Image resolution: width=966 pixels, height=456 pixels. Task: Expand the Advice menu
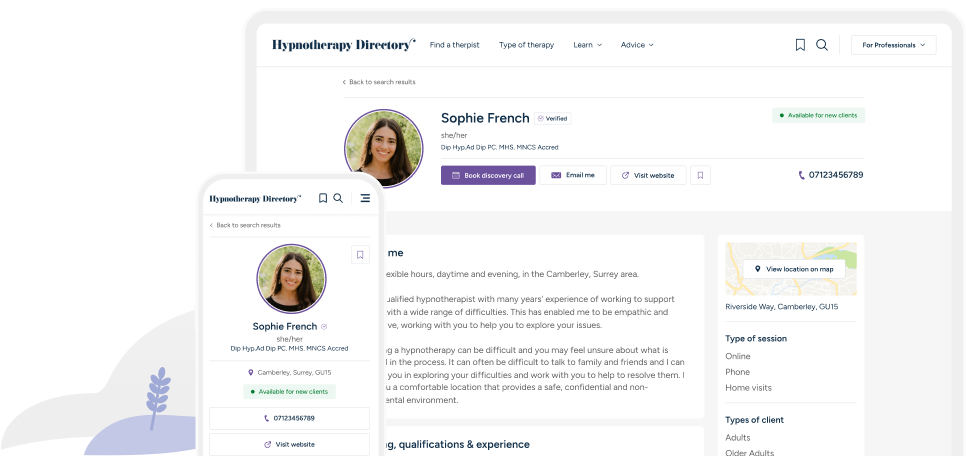637,45
